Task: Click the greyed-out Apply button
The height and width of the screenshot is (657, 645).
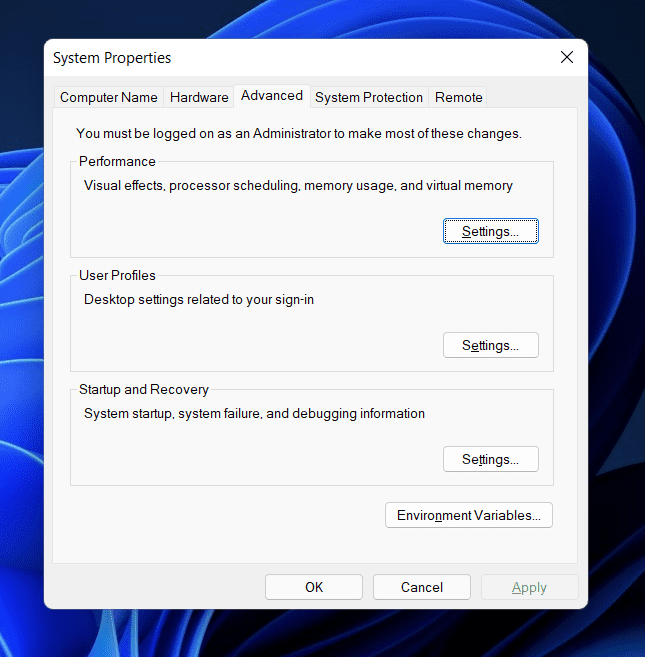Action: coord(529,587)
